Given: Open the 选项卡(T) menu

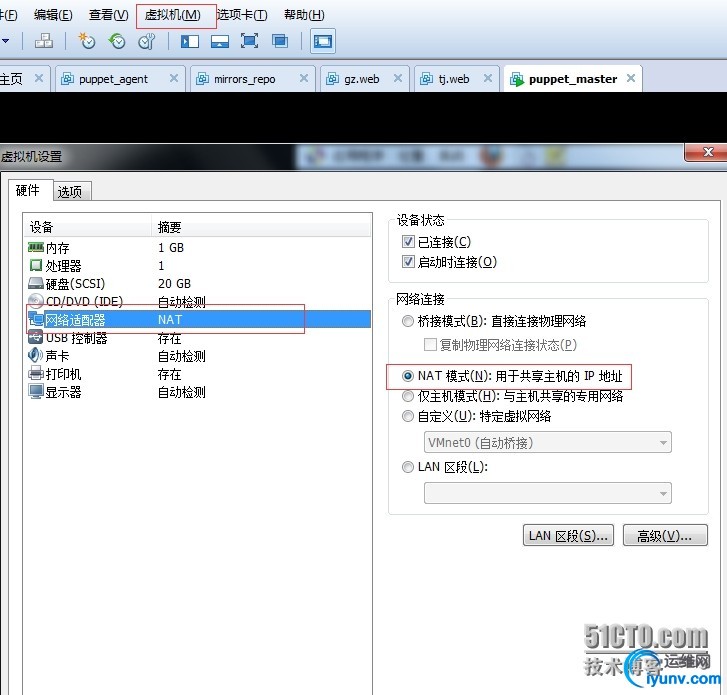Looking at the screenshot, I should pos(242,15).
